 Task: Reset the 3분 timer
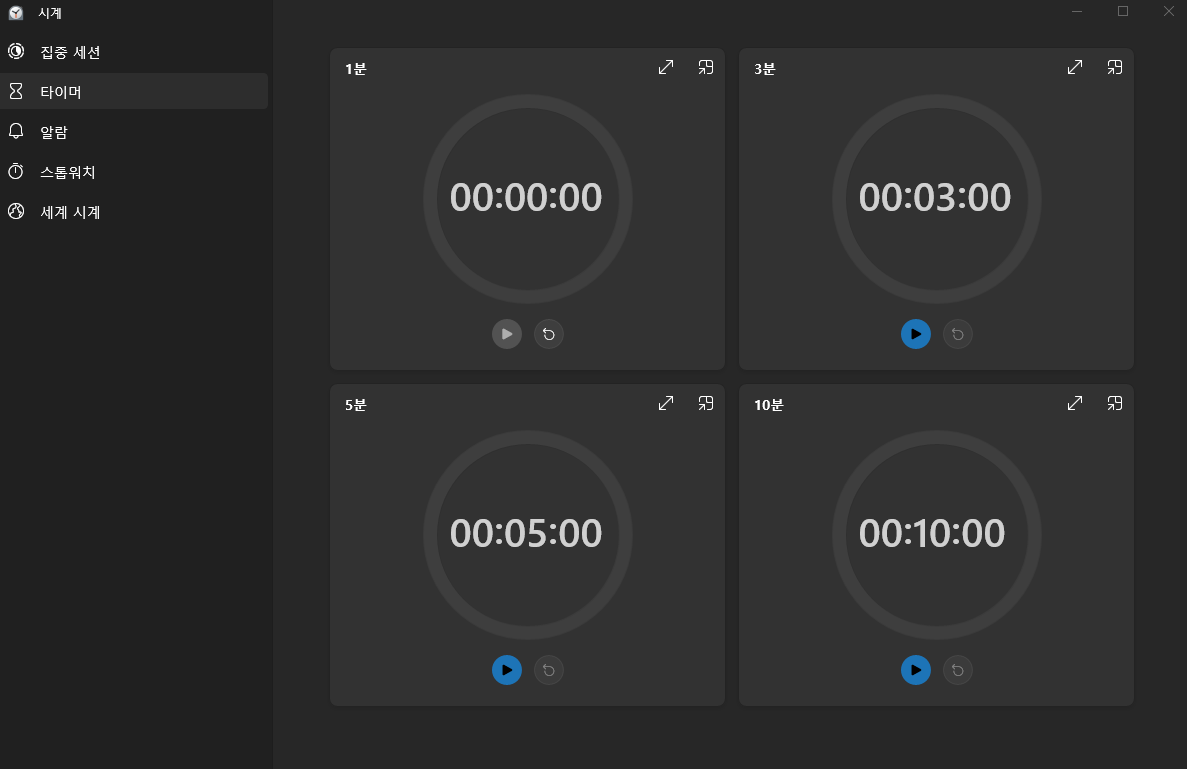pos(958,334)
